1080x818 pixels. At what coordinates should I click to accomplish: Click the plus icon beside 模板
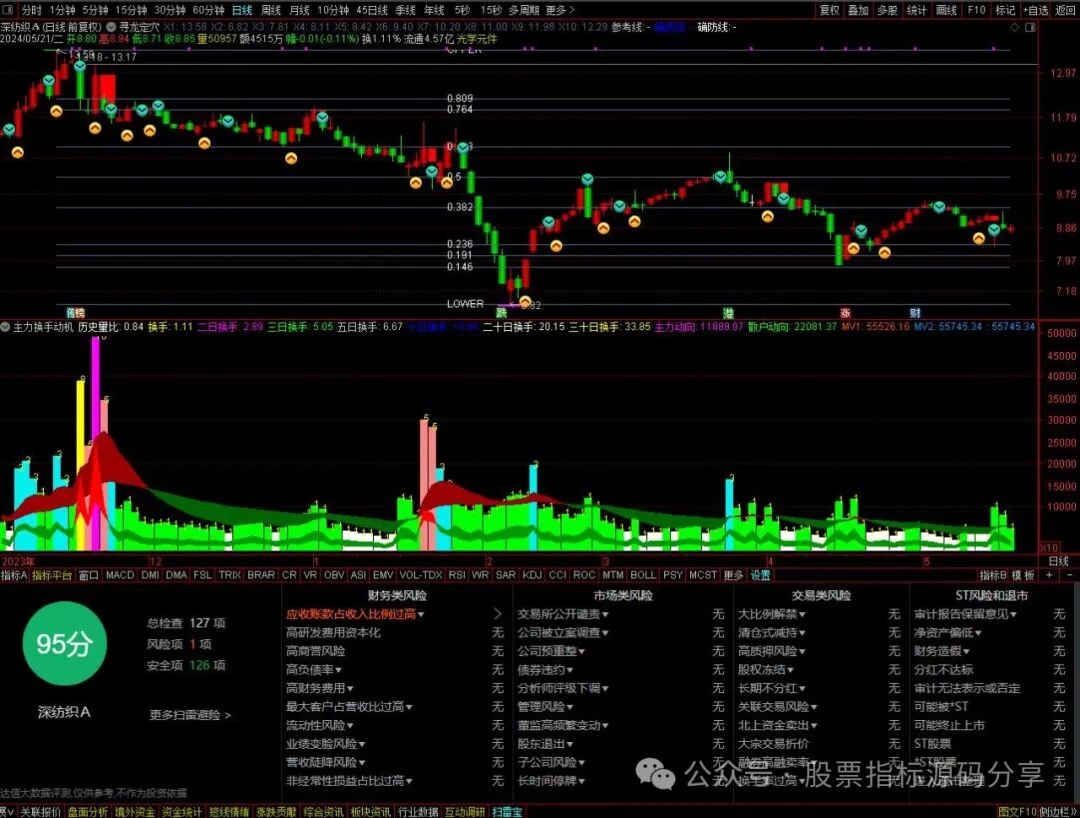(x=1049, y=576)
